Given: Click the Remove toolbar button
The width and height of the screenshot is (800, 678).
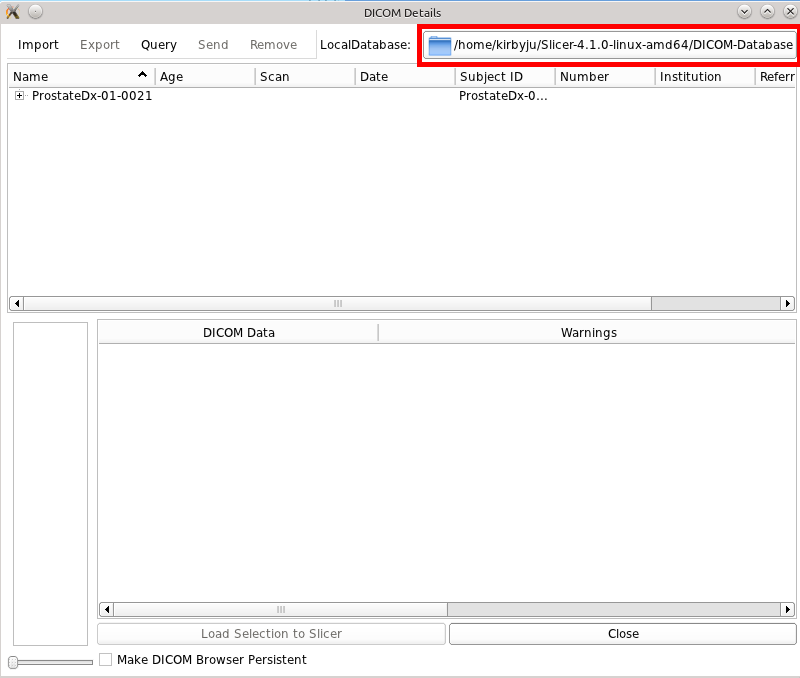Looking at the screenshot, I should [273, 45].
